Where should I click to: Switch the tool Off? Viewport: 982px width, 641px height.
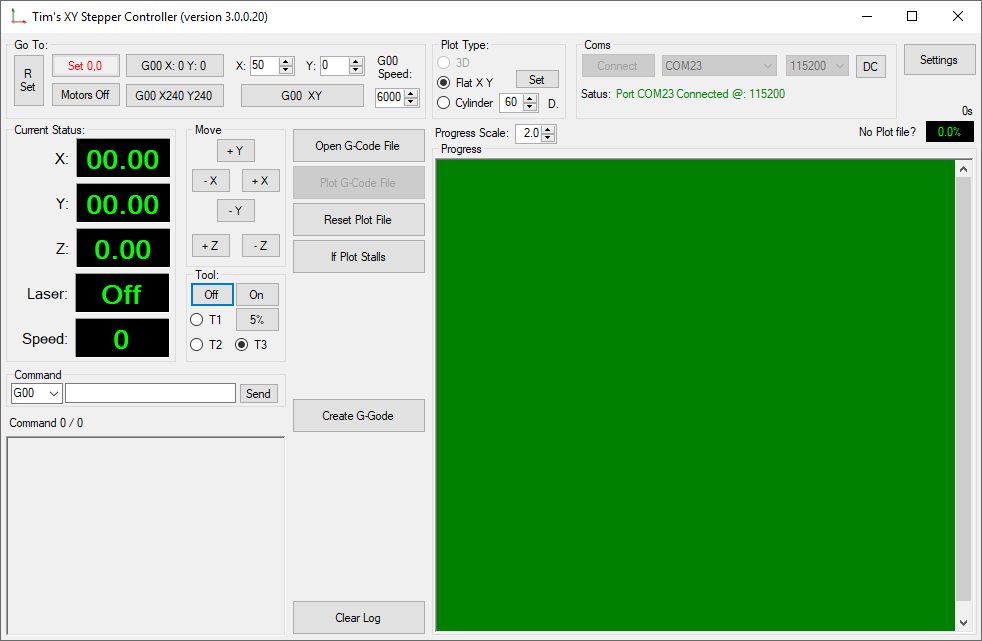212,295
